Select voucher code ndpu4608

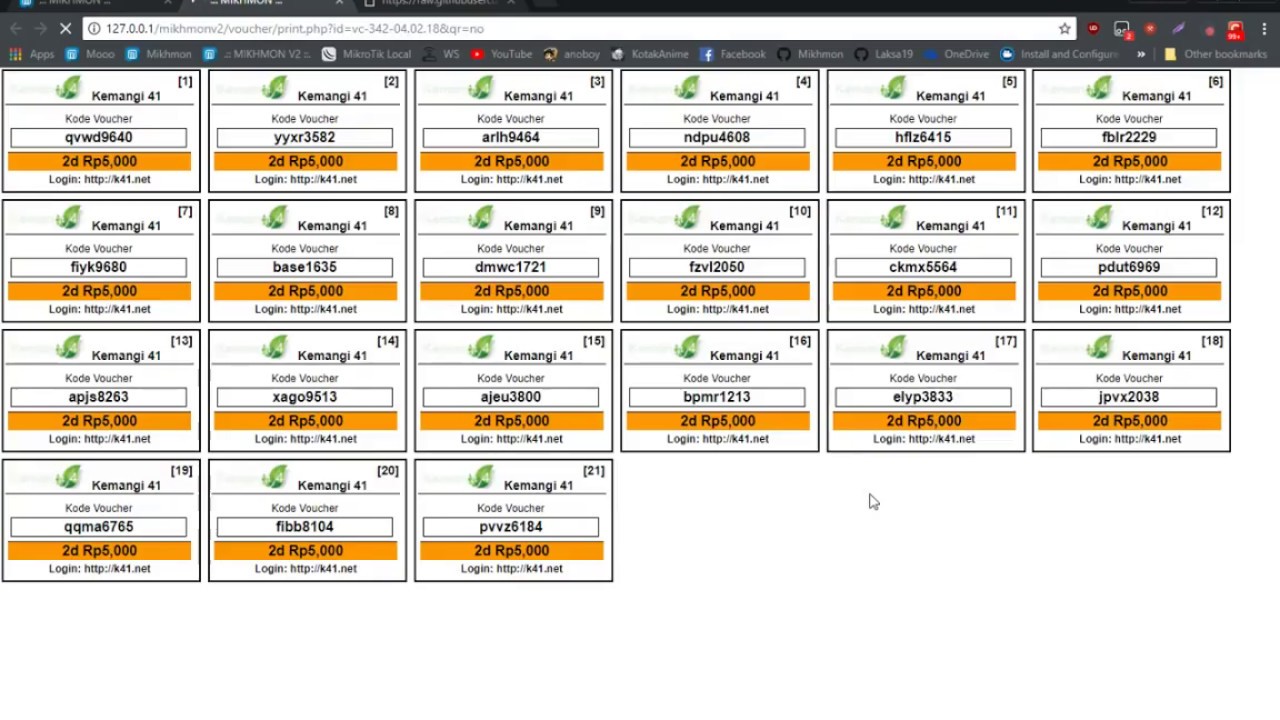(x=717, y=138)
